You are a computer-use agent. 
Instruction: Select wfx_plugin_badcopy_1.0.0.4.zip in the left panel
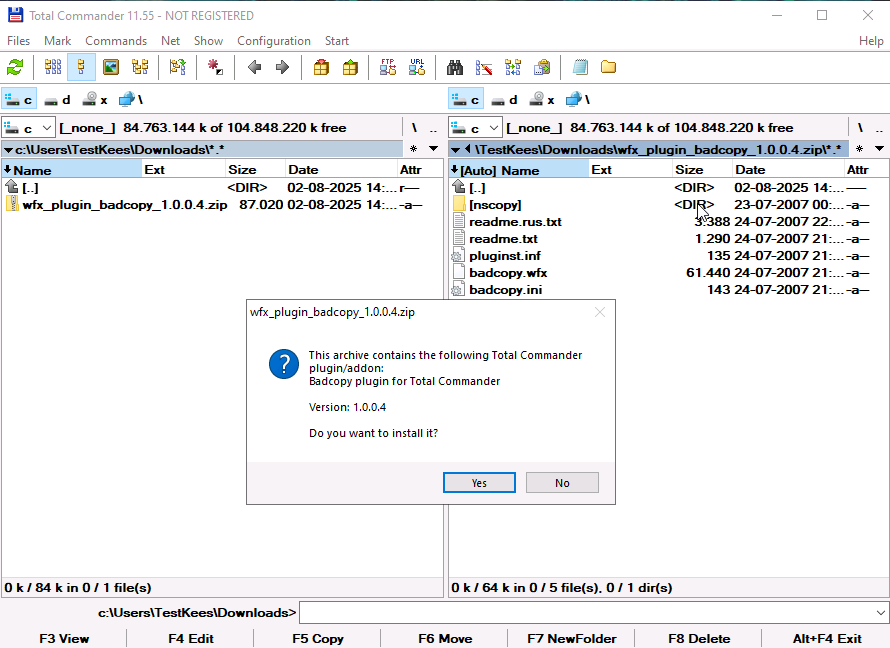tap(221, 205)
